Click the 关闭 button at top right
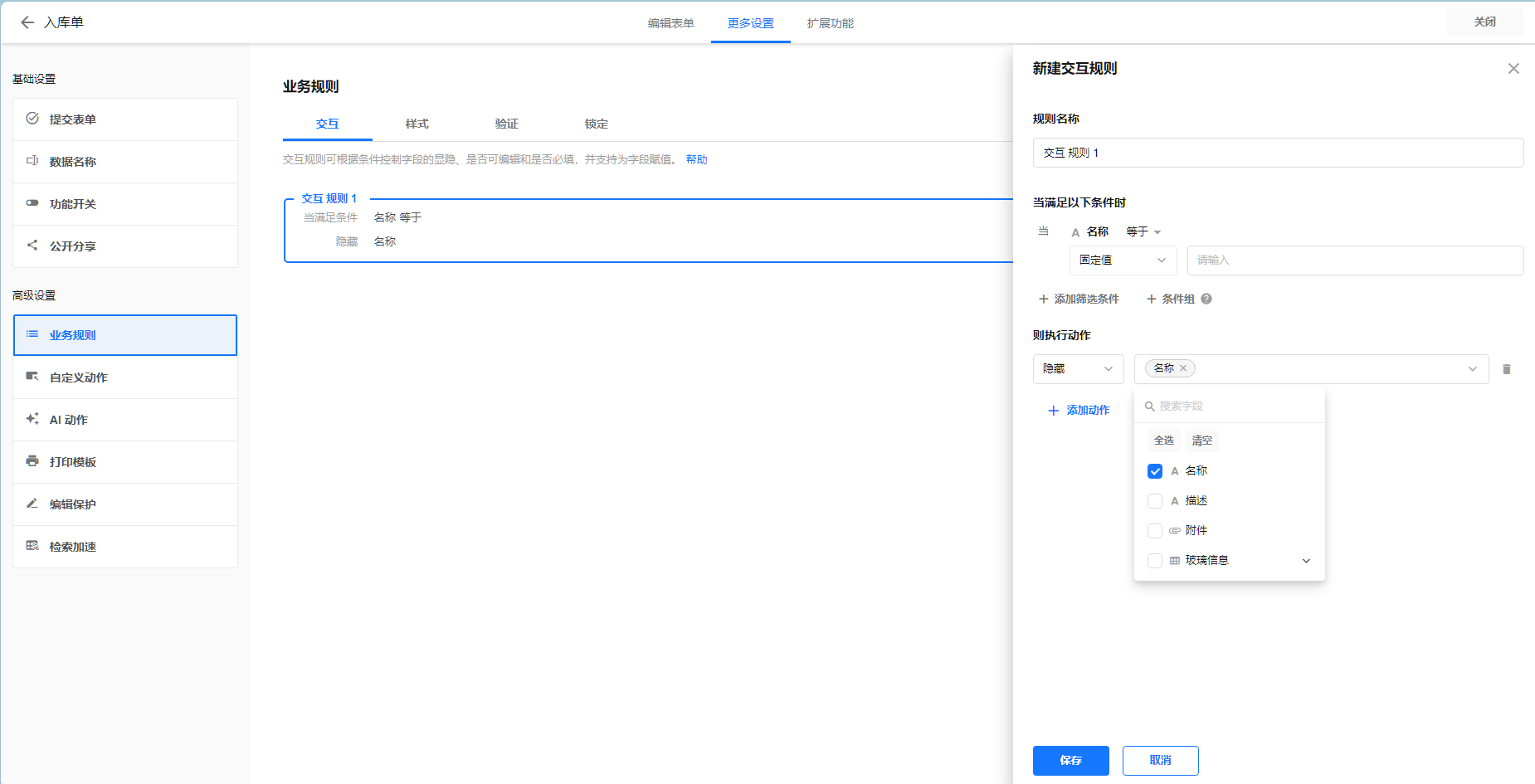Viewport: 1535px width, 784px height. click(x=1485, y=22)
